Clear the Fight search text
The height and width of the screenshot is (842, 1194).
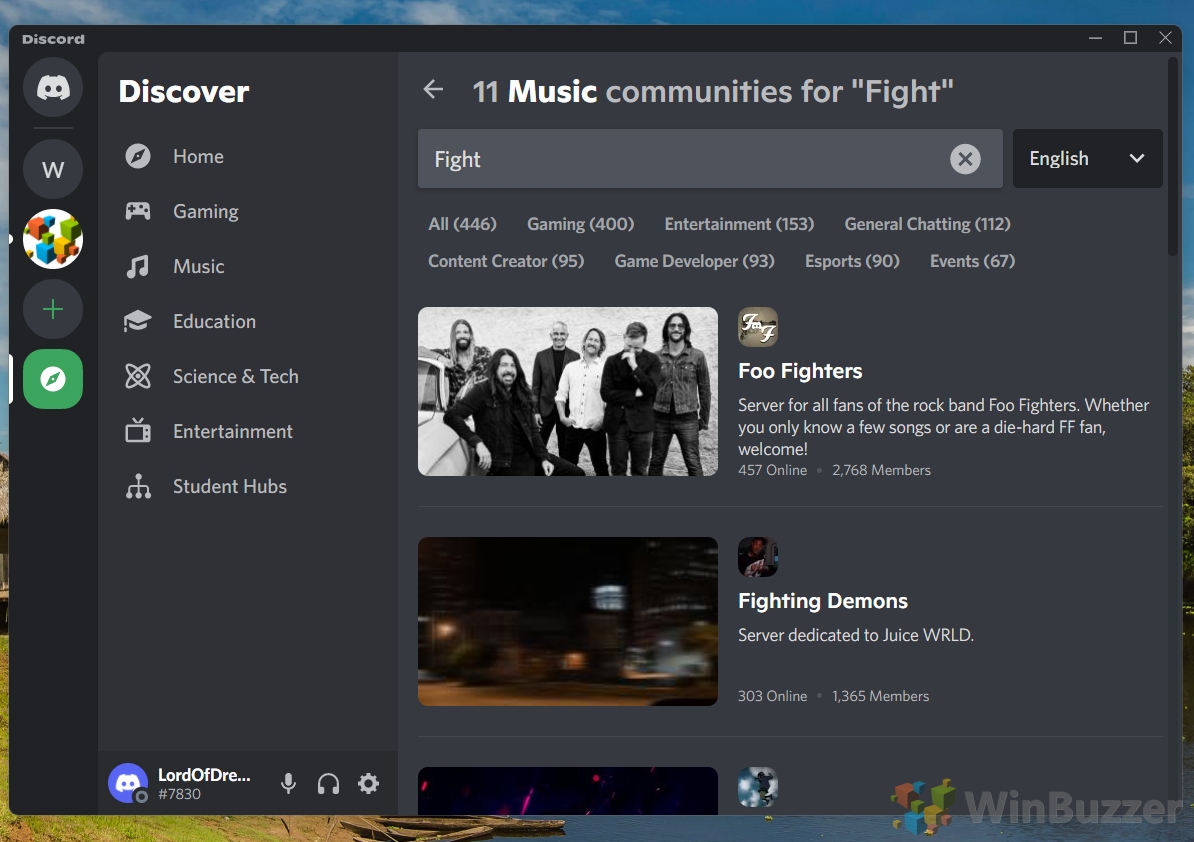coord(965,159)
